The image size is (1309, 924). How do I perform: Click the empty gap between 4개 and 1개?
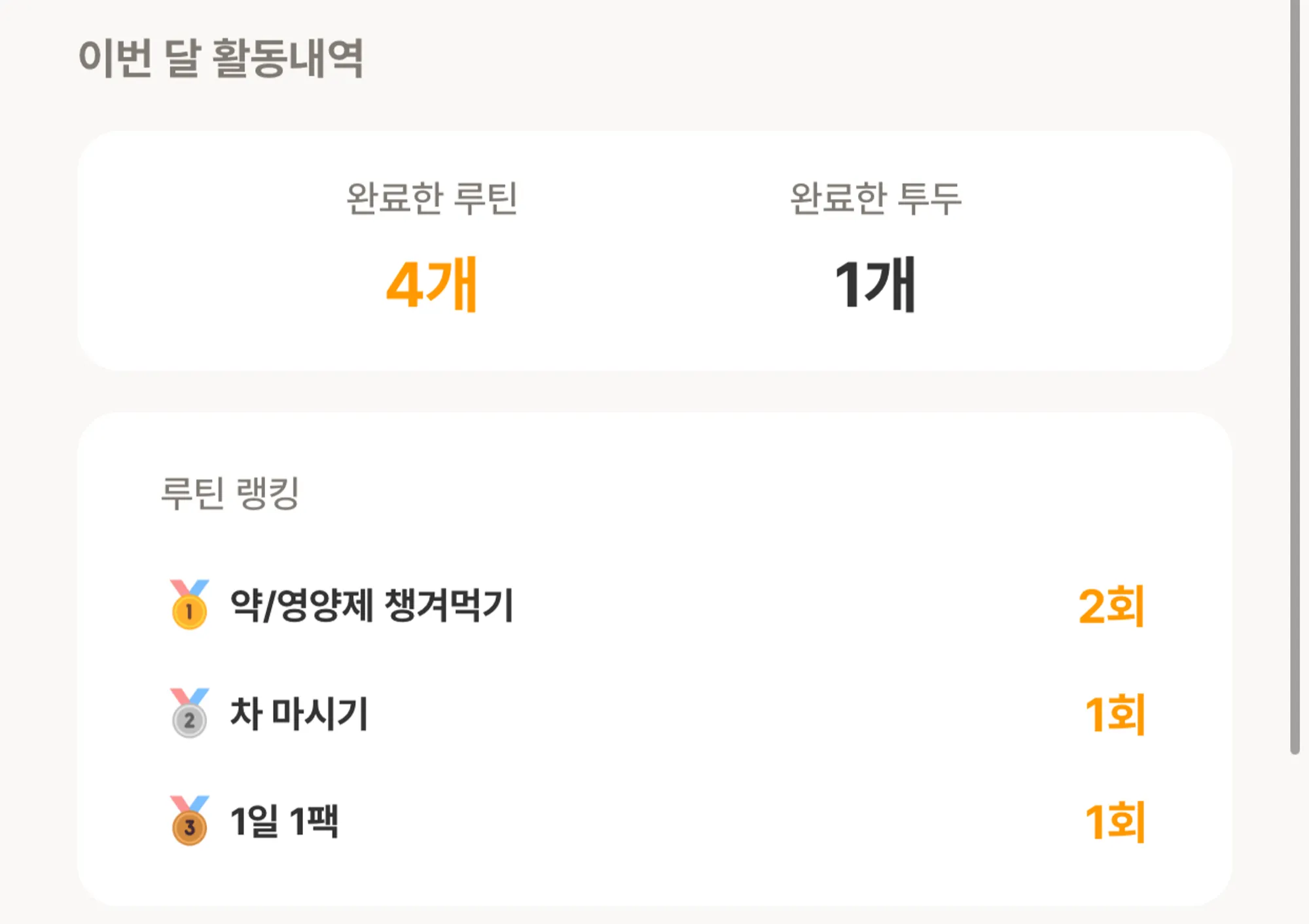[x=654, y=285]
